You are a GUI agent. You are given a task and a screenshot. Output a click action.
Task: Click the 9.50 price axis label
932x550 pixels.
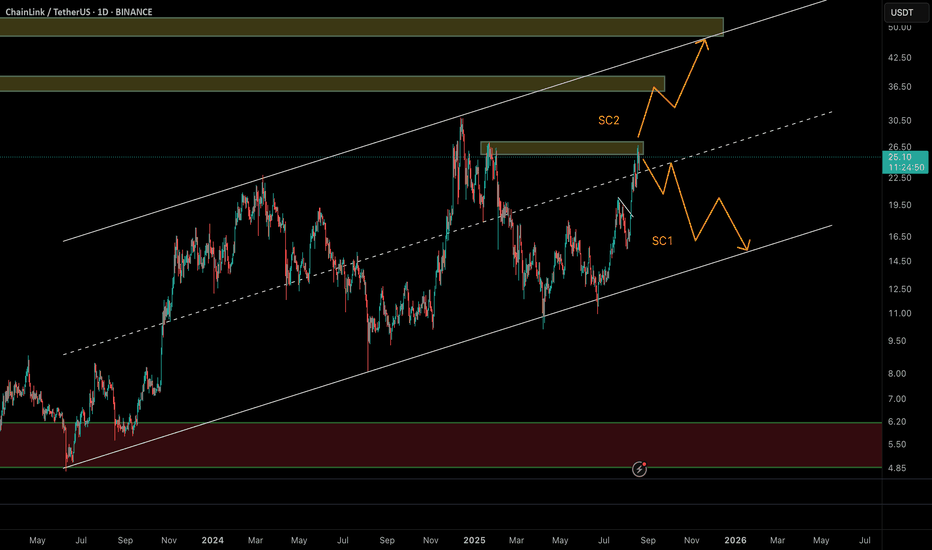point(897,341)
